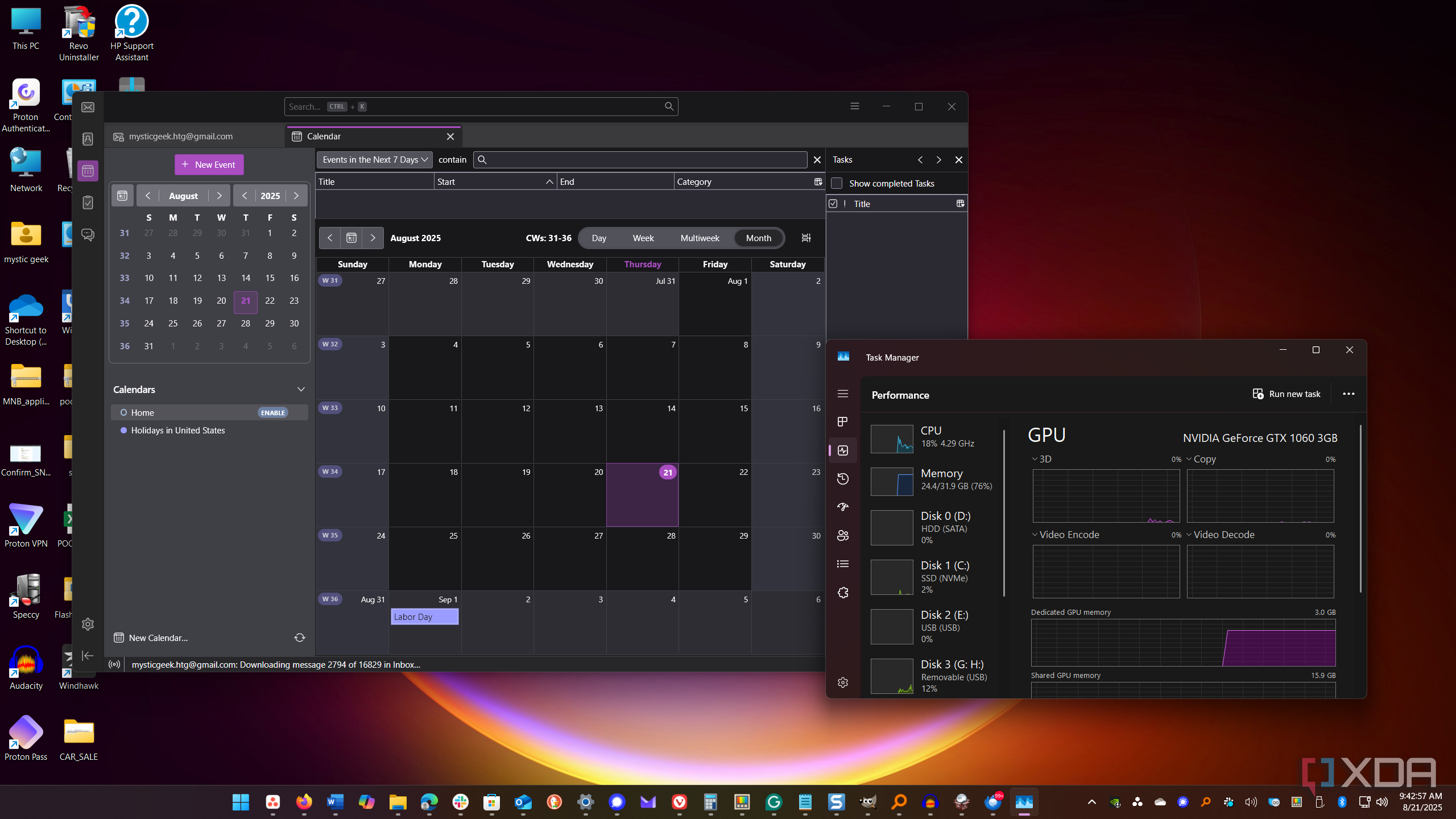Open Task Manager Processes icon
The image size is (1456, 819).
(843, 421)
